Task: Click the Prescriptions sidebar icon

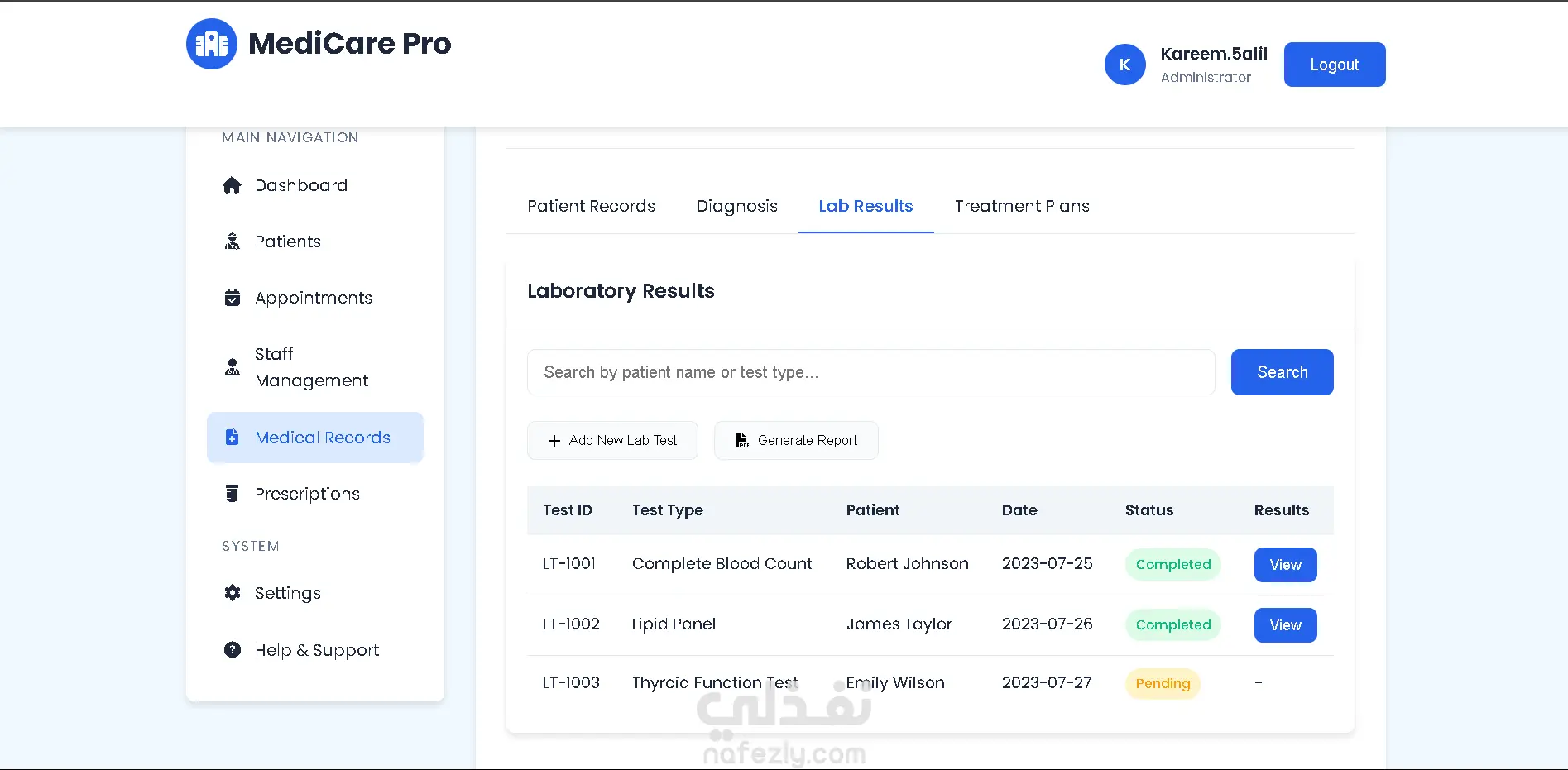Action: tap(233, 494)
